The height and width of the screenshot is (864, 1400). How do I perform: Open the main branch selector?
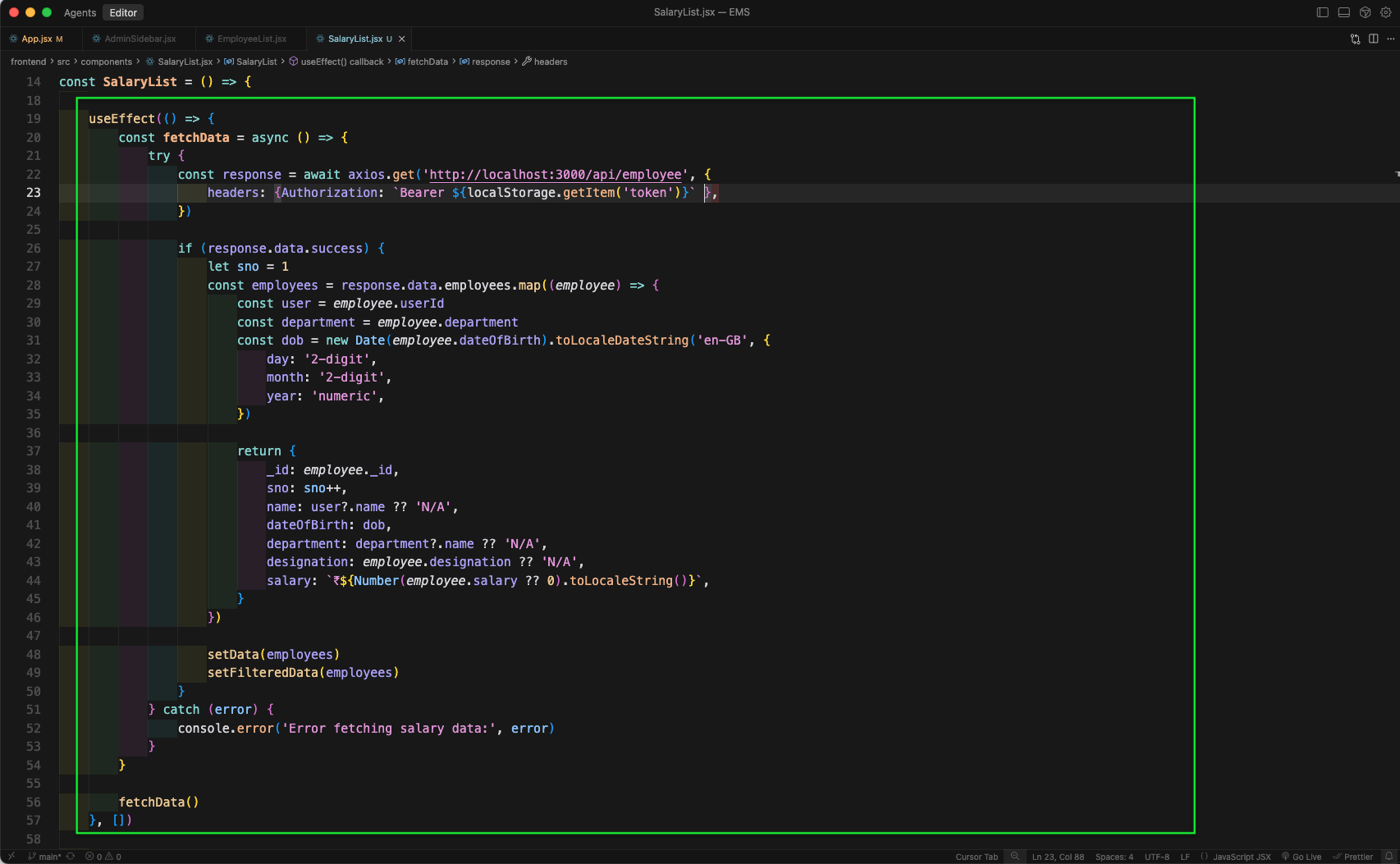point(44,857)
